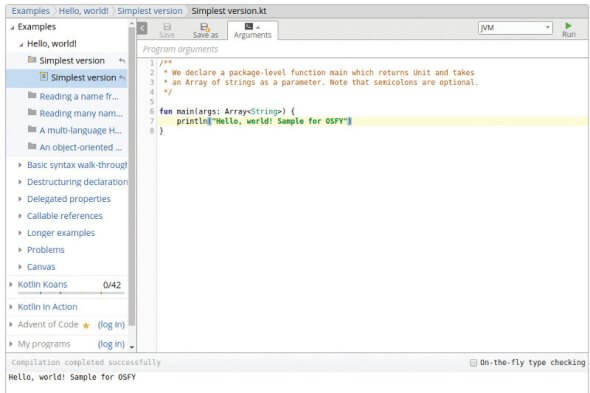Viewport: 590px width, 393px height.
Task: Revert icon beside Simplest version folder
Action: click(x=122, y=60)
